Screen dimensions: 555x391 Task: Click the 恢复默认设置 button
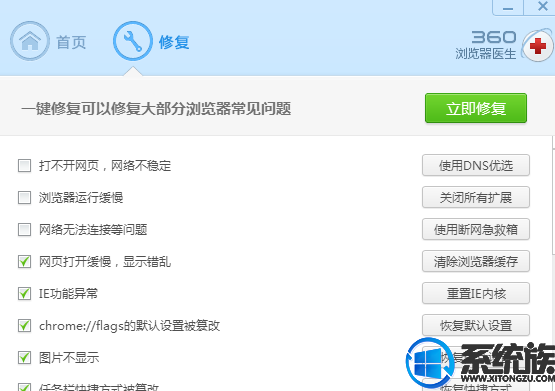476,325
